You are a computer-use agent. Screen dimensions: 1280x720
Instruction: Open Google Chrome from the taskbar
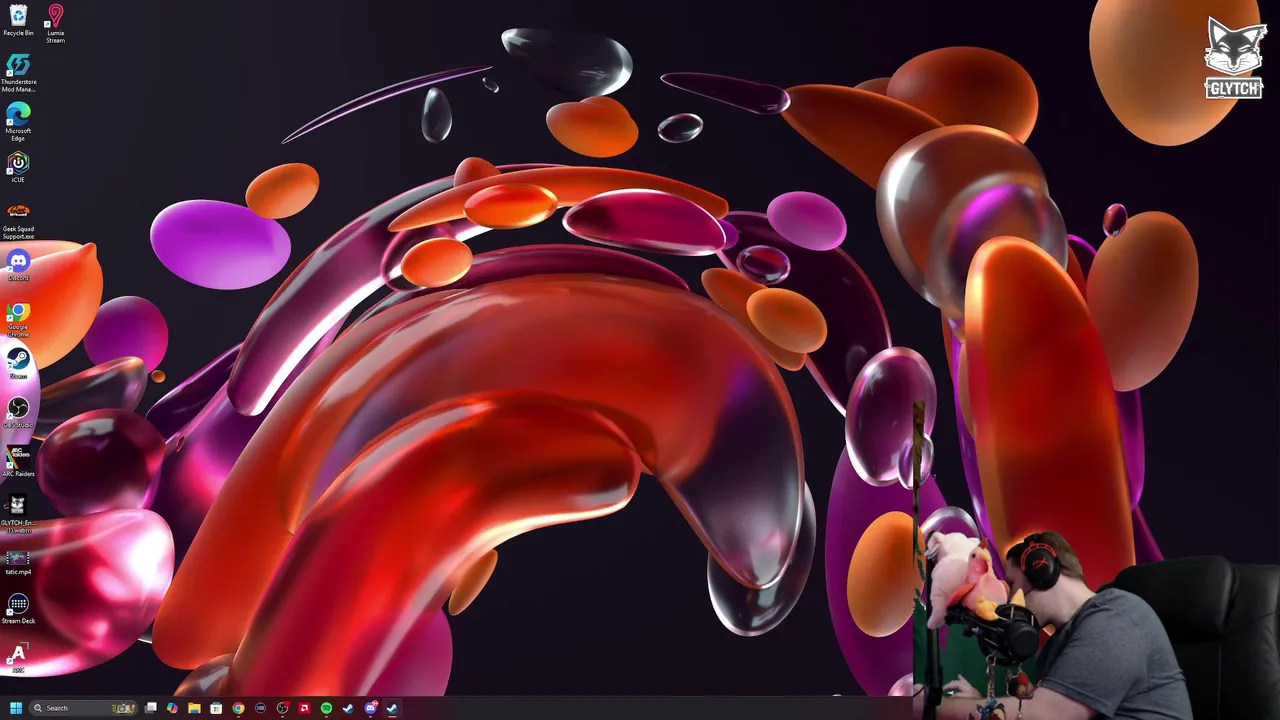pyautogui.click(x=238, y=708)
